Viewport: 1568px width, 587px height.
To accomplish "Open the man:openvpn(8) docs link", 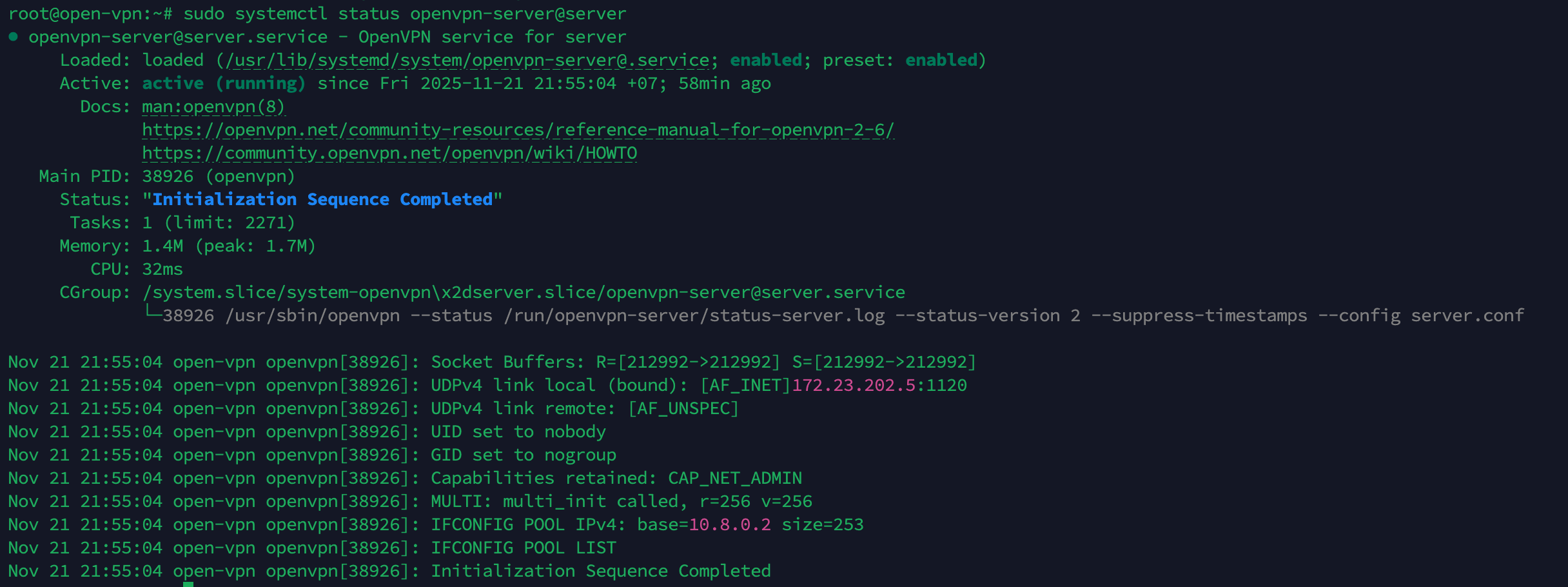I will click(x=213, y=106).
